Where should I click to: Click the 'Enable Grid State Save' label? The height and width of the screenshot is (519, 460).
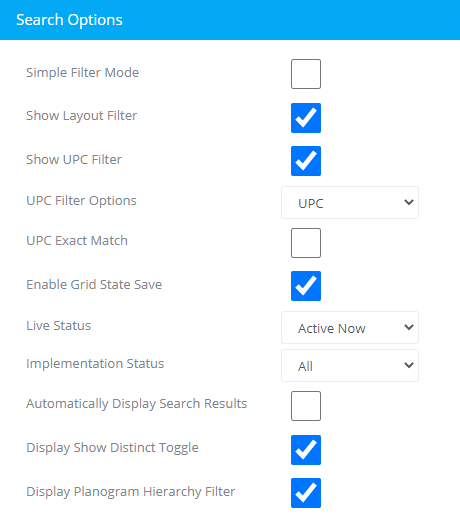pos(94,285)
